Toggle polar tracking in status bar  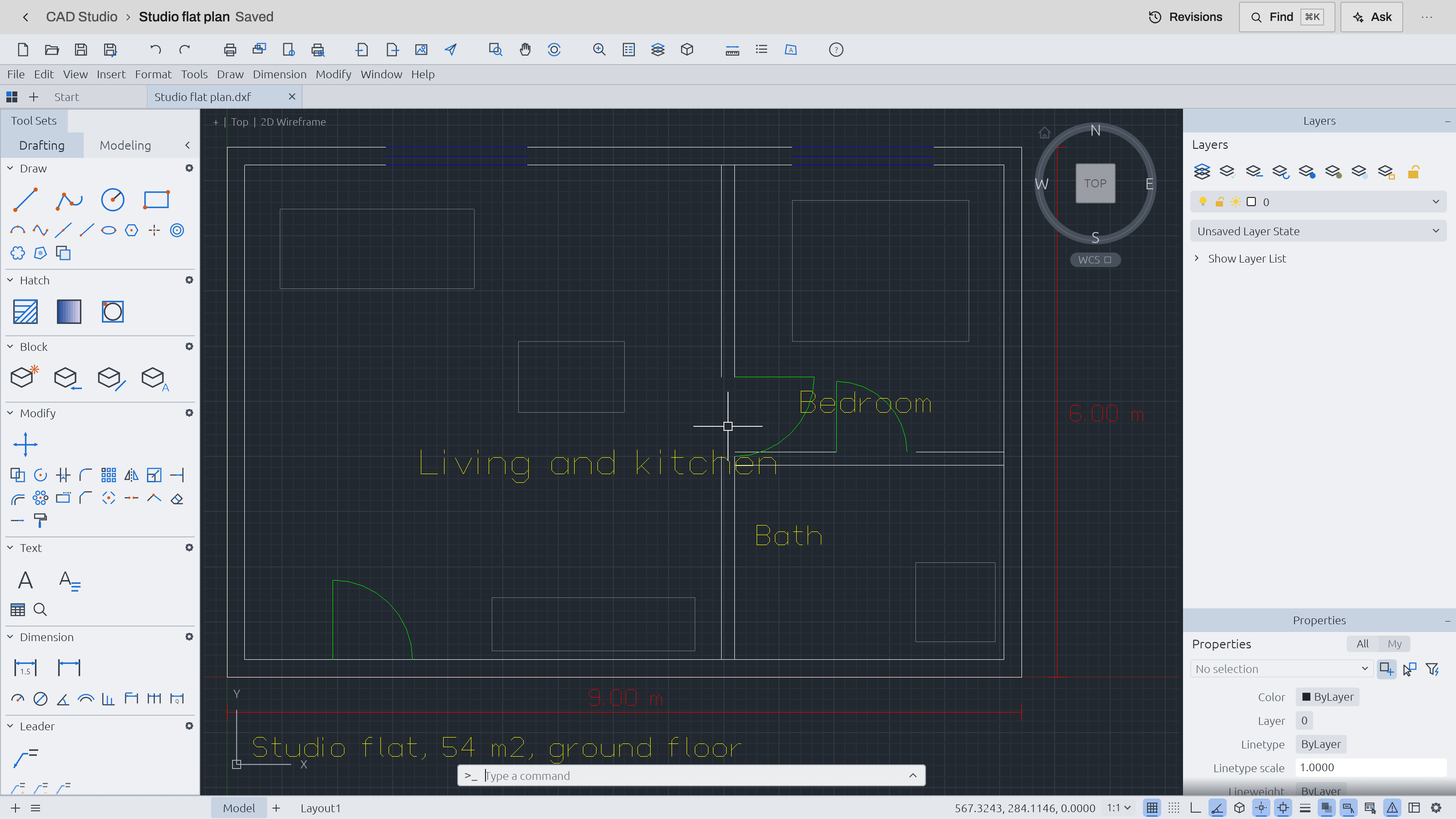pos(1217,808)
